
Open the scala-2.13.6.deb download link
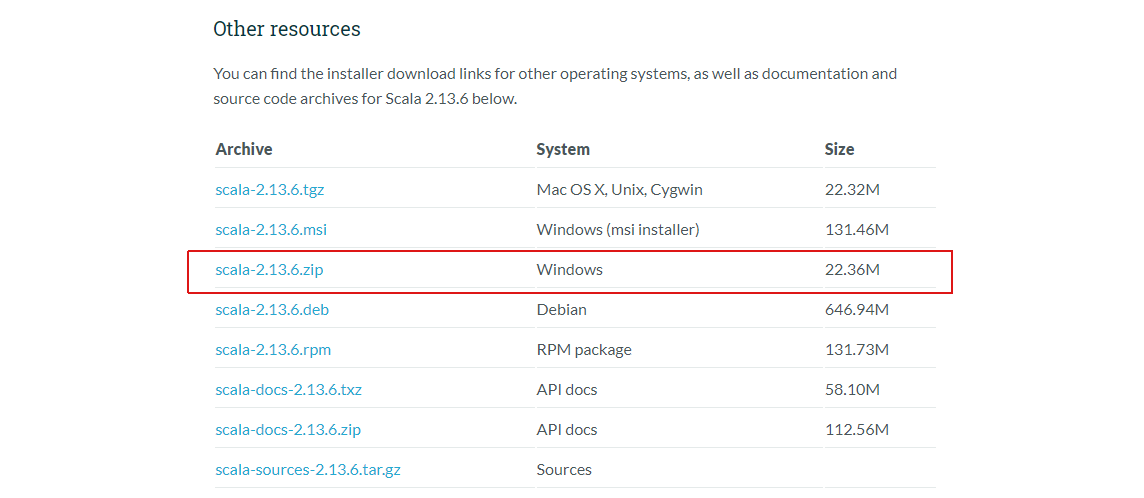272,309
